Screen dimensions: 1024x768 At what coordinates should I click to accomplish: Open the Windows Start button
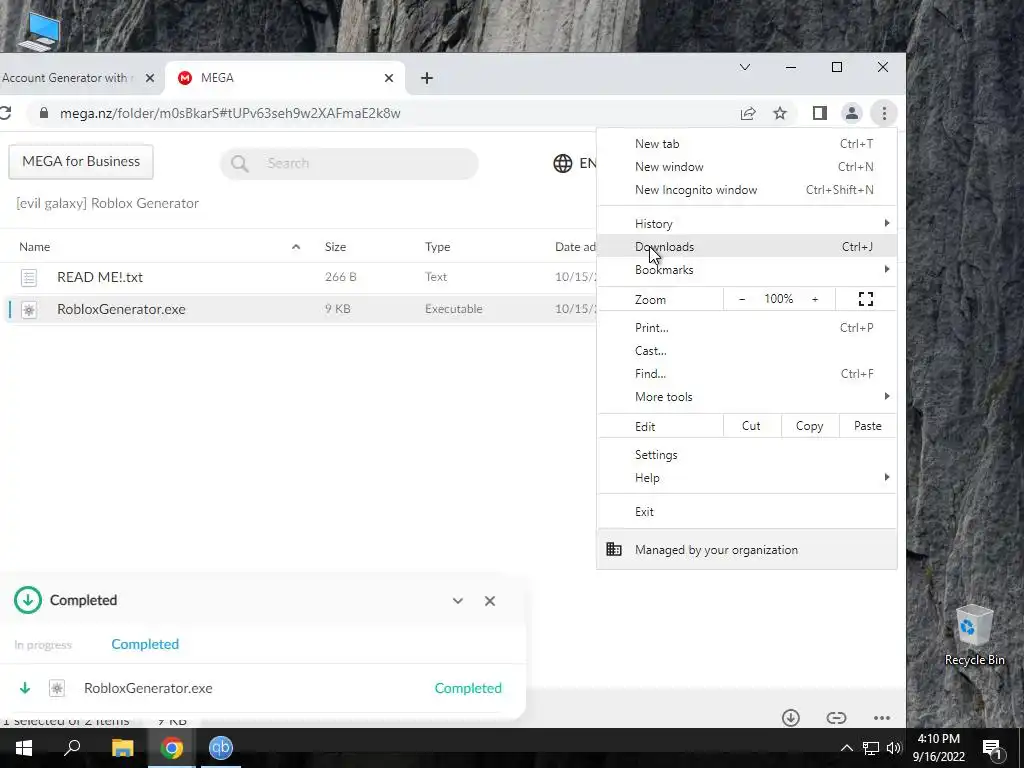click(24, 748)
